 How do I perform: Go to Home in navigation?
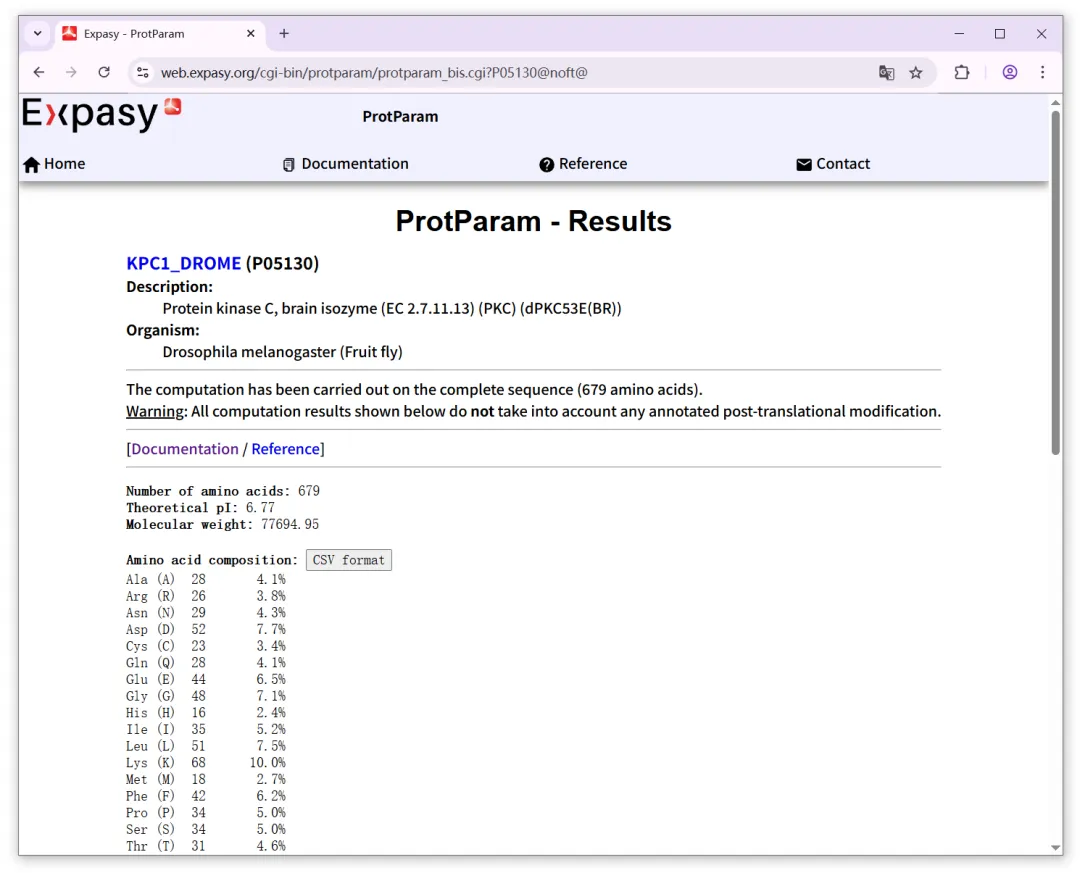point(65,164)
